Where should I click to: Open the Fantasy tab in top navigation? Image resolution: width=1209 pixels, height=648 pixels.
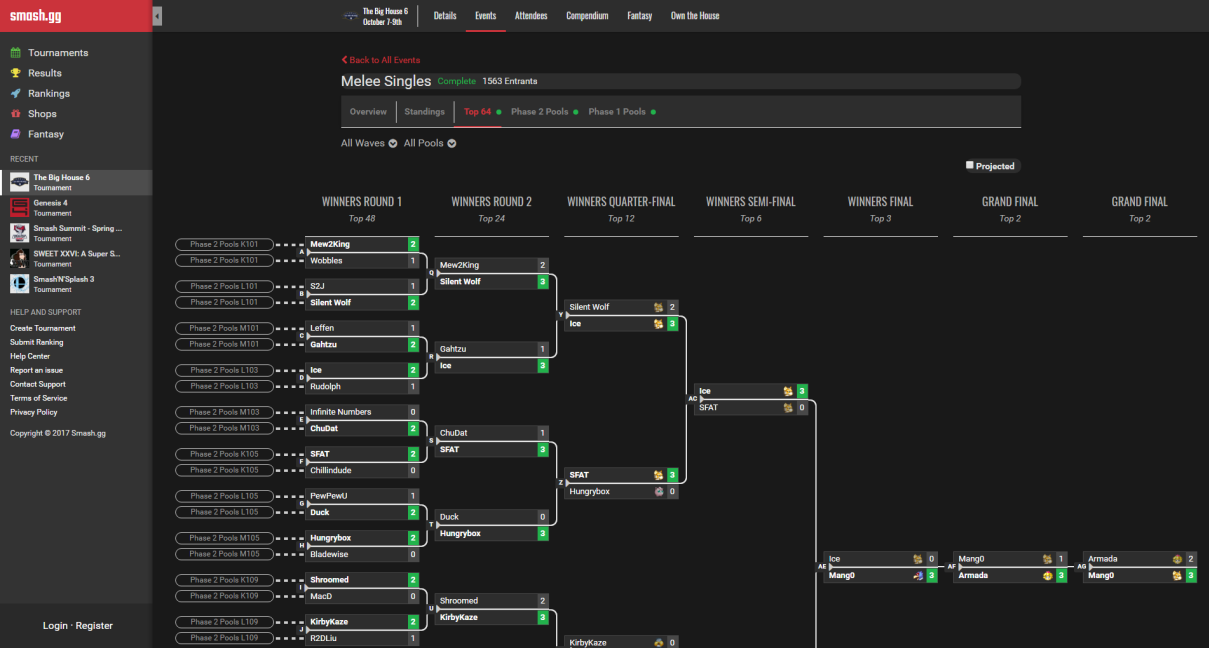pyautogui.click(x=640, y=16)
